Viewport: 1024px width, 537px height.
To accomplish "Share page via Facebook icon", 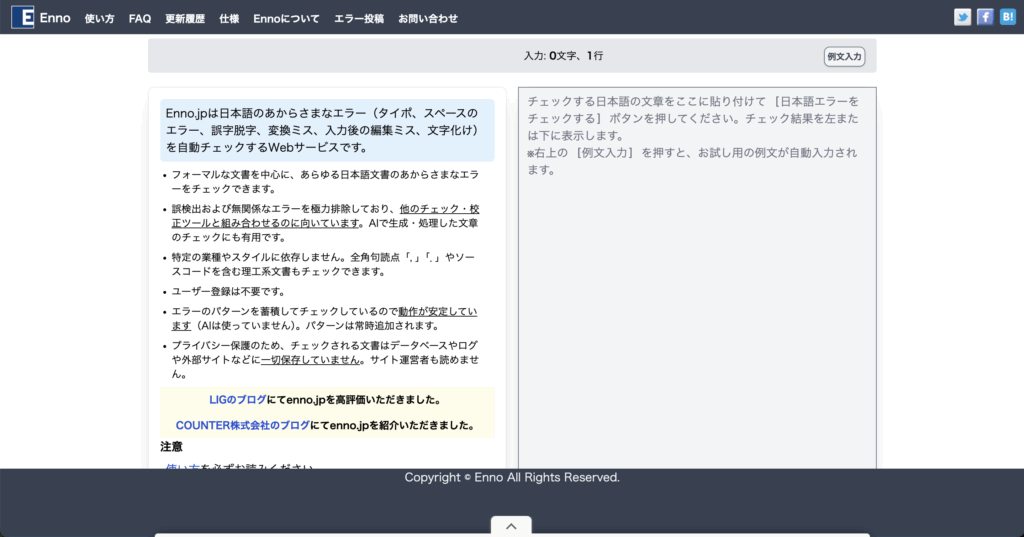I will (x=985, y=17).
